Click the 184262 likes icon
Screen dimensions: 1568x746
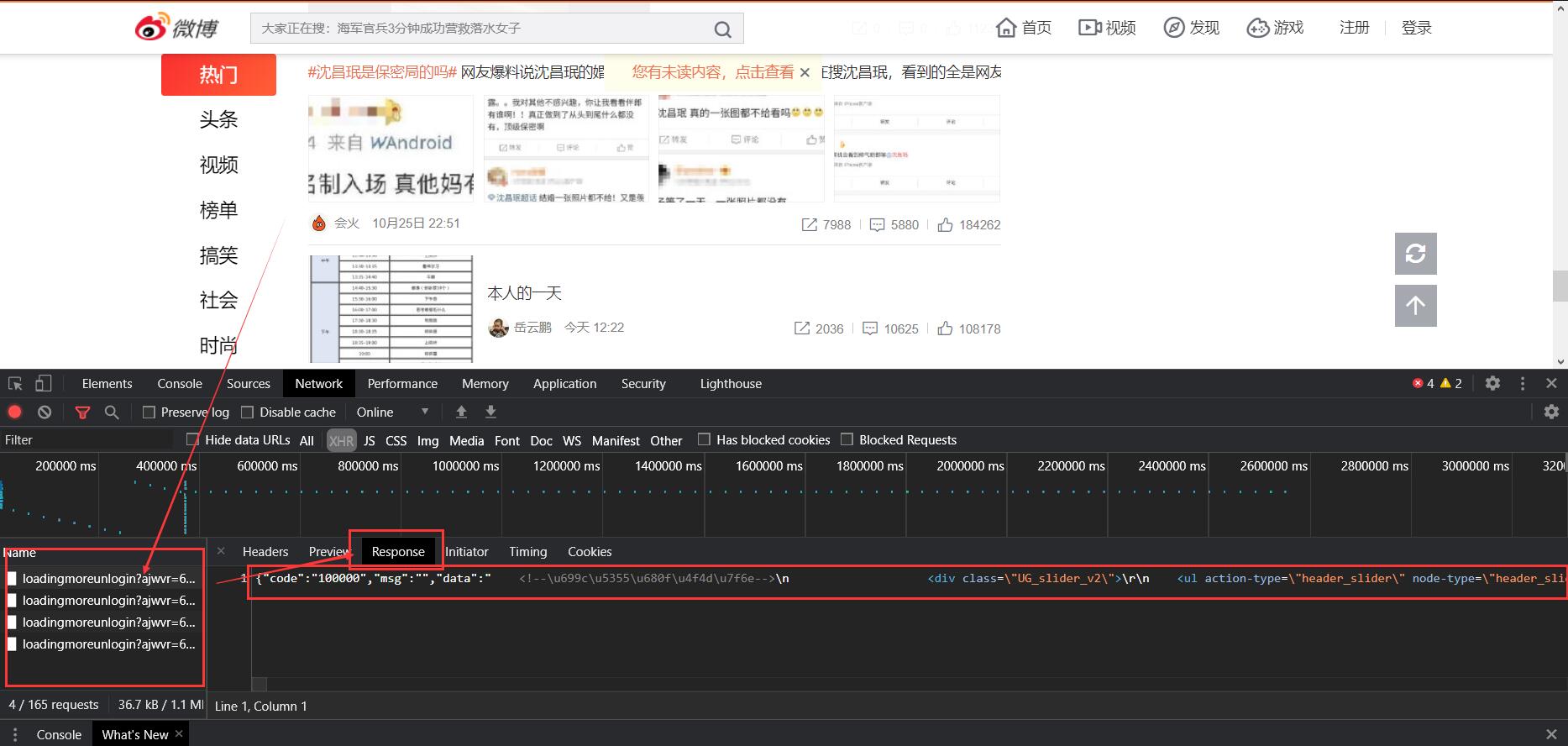[x=945, y=225]
